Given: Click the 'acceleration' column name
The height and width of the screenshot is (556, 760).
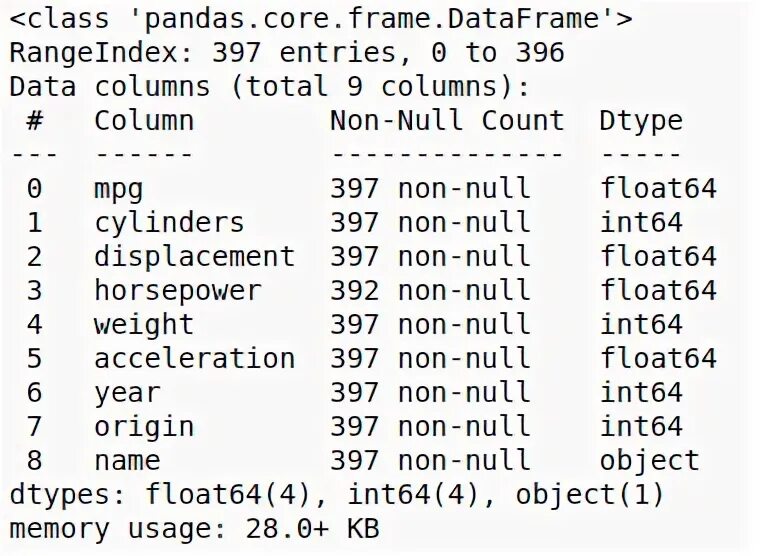Looking at the screenshot, I should click(194, 359).
